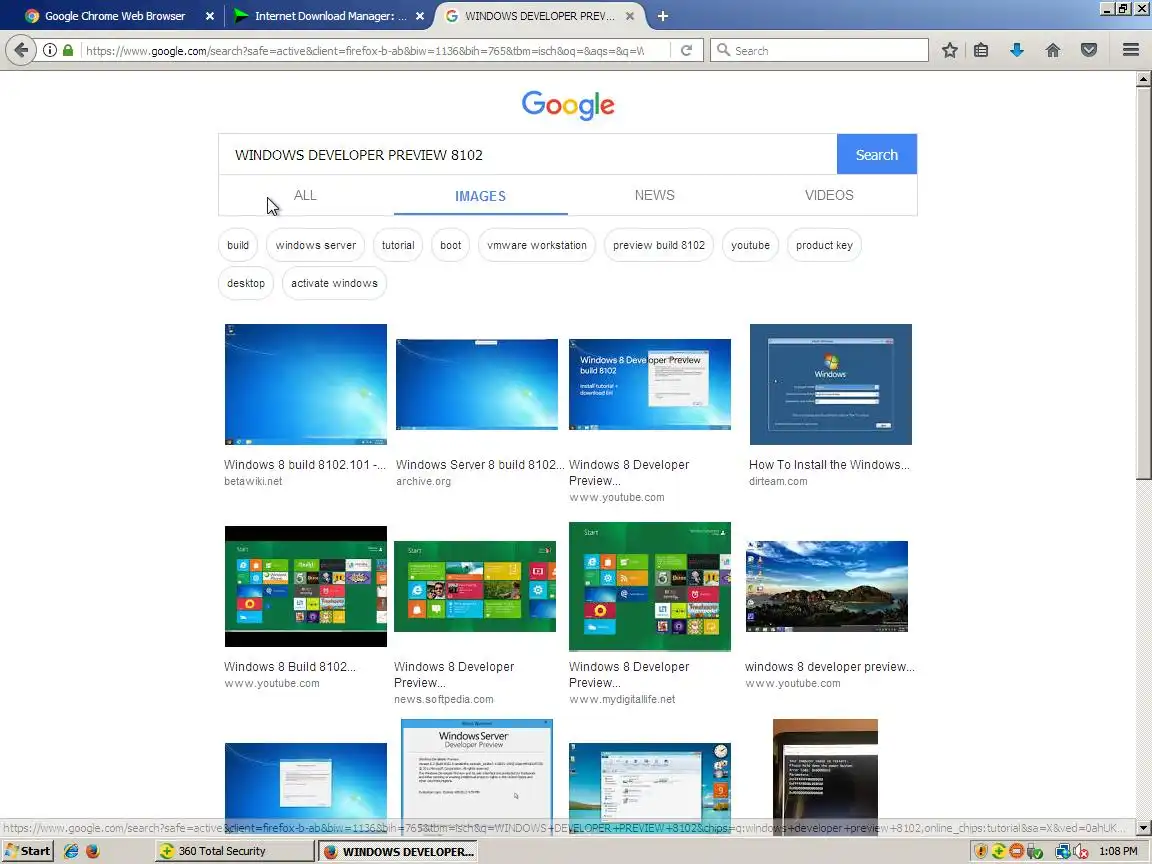This screenshot has height=864, width=1152.
Task: Click the Google search query text field
Action: point(528,155)
